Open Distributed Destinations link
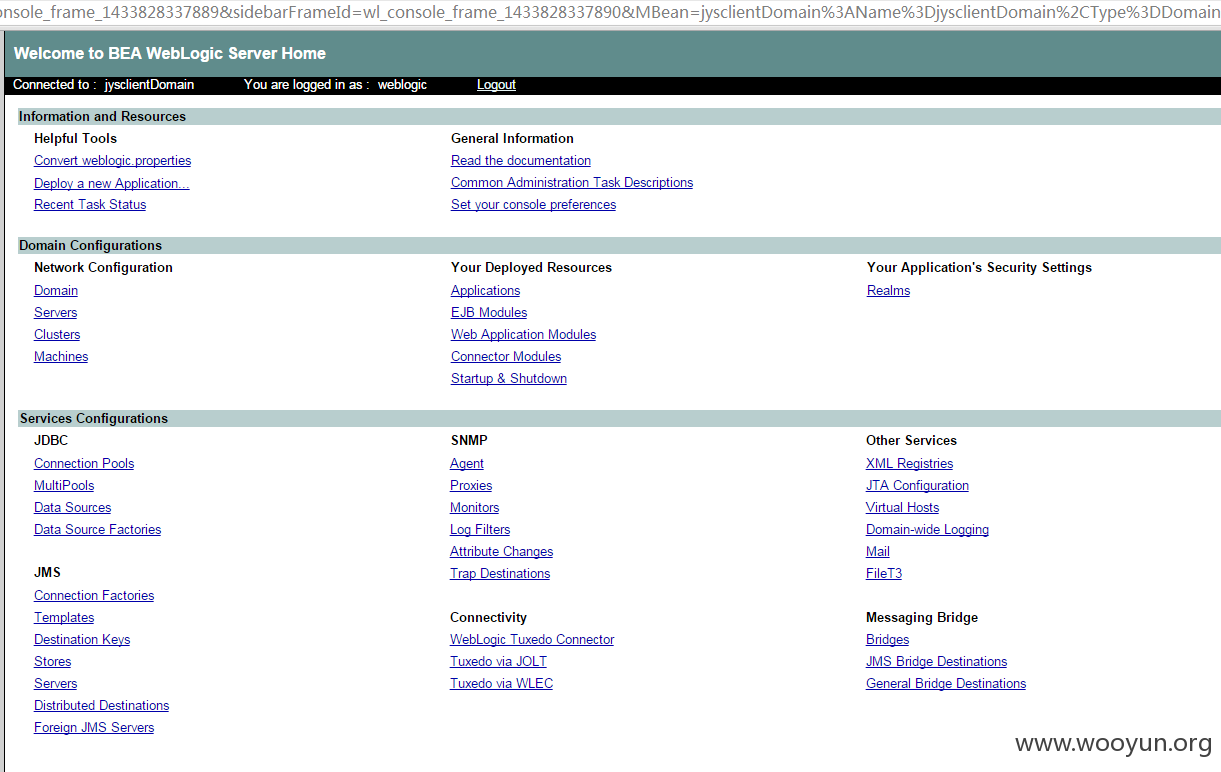This screenshot has height=772, width=1221. pos(101,706)
